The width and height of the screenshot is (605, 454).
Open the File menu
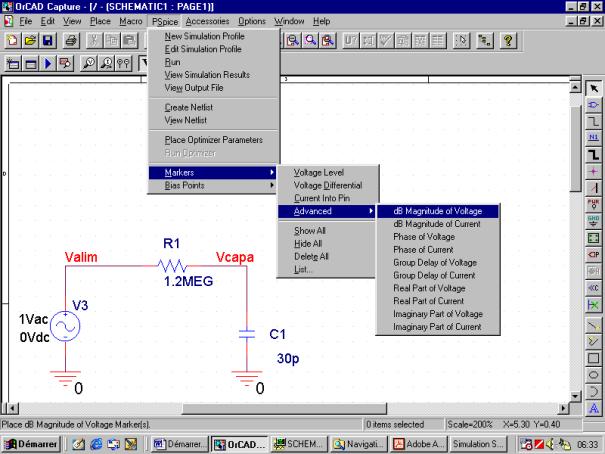point(25,21)
